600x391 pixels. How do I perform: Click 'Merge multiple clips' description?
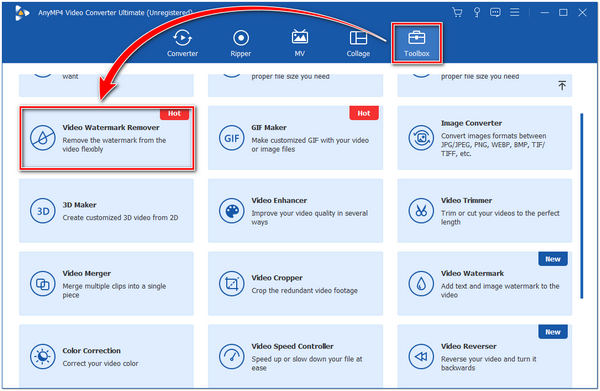tap(114, 290)
